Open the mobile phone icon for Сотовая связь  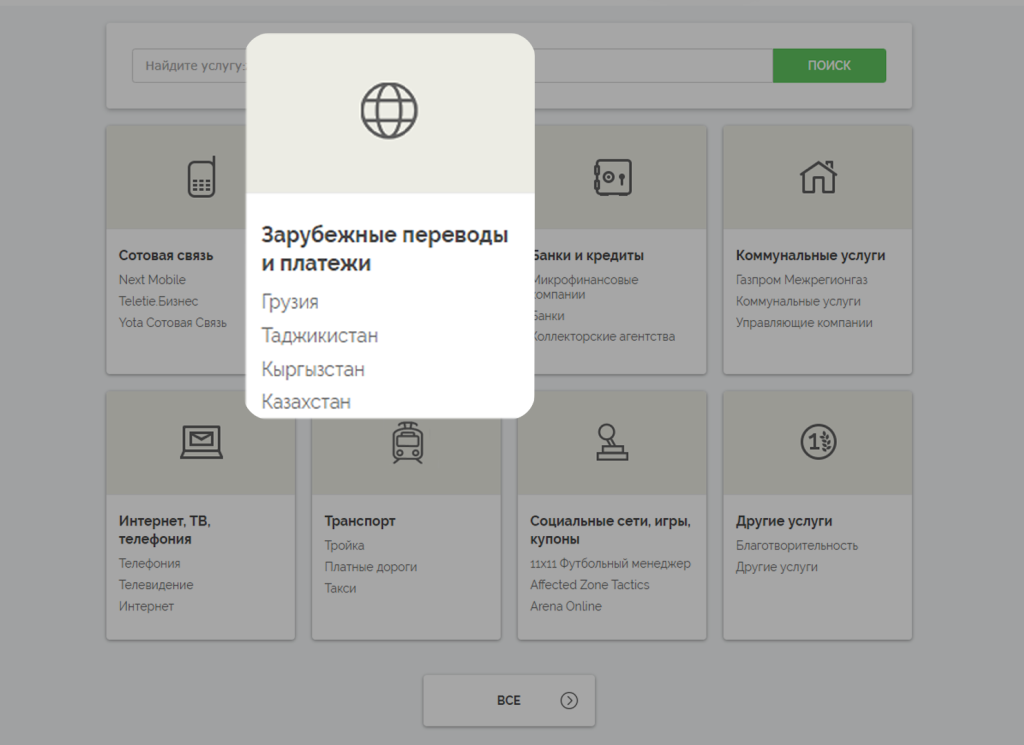[x=202, y=177]
